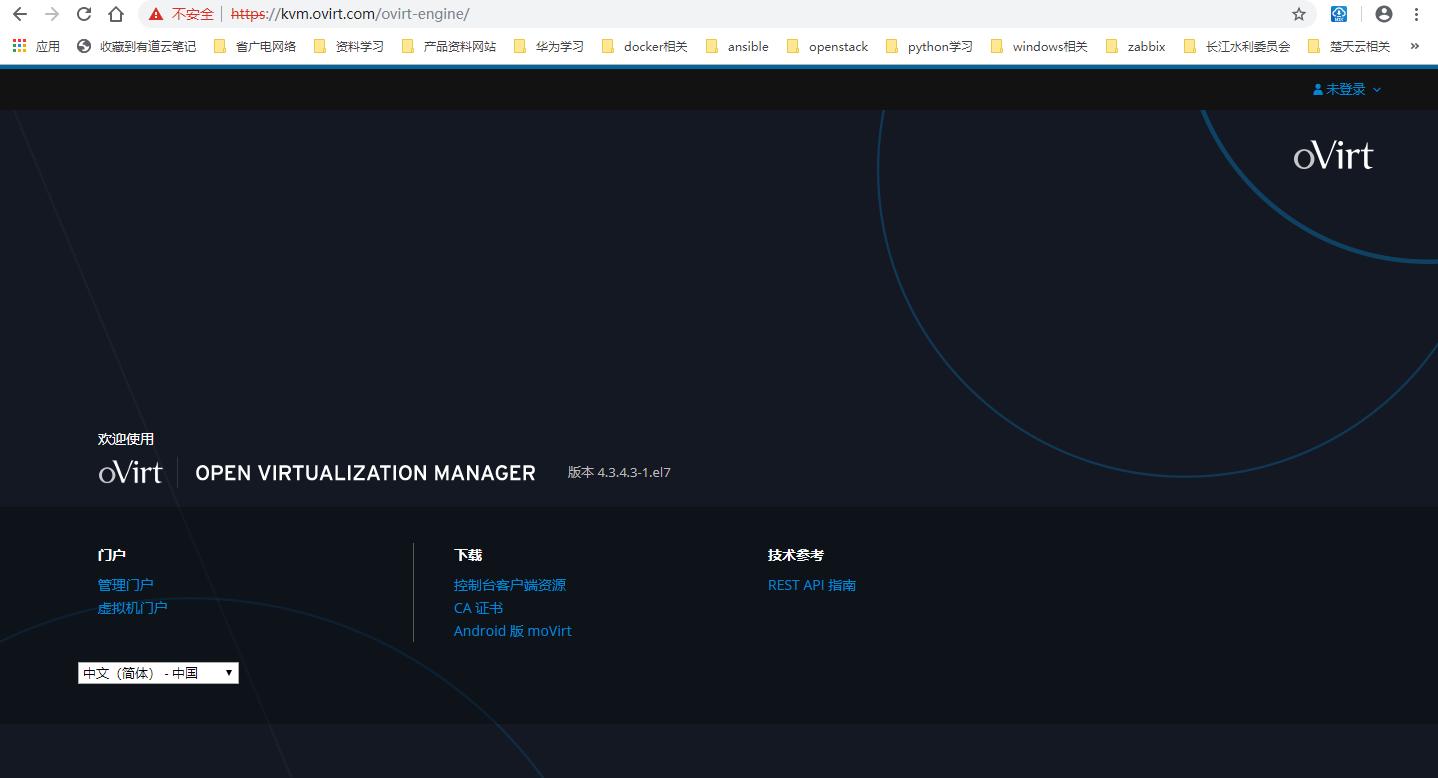Image resolution: width=1438 pixels, height=778 pixels.
Task: Open the zabbix bookmark folder
Action: (x=1136, y=46)
